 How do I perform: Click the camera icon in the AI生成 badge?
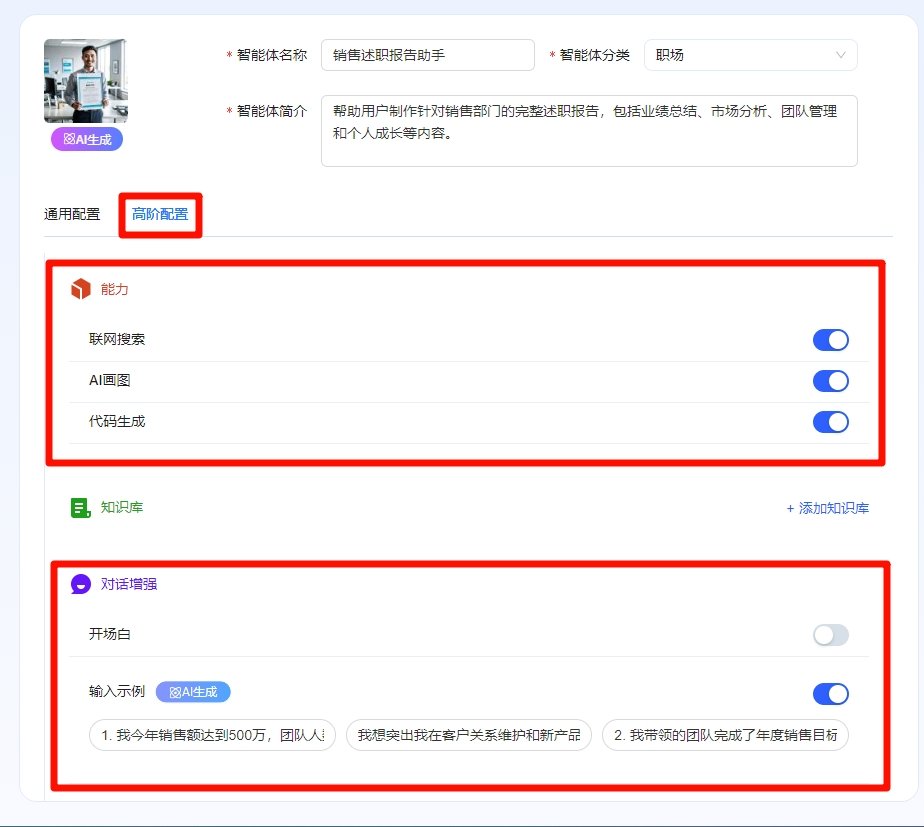point(69,138)
